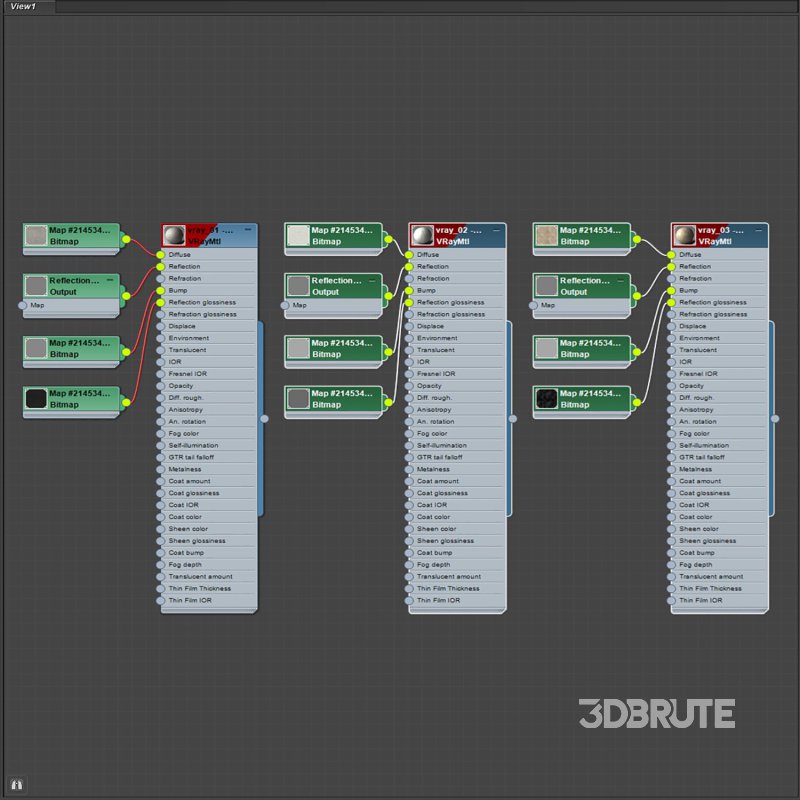800x800 pixels.
Task: Switch to the View1 tab
Action: 24,7
